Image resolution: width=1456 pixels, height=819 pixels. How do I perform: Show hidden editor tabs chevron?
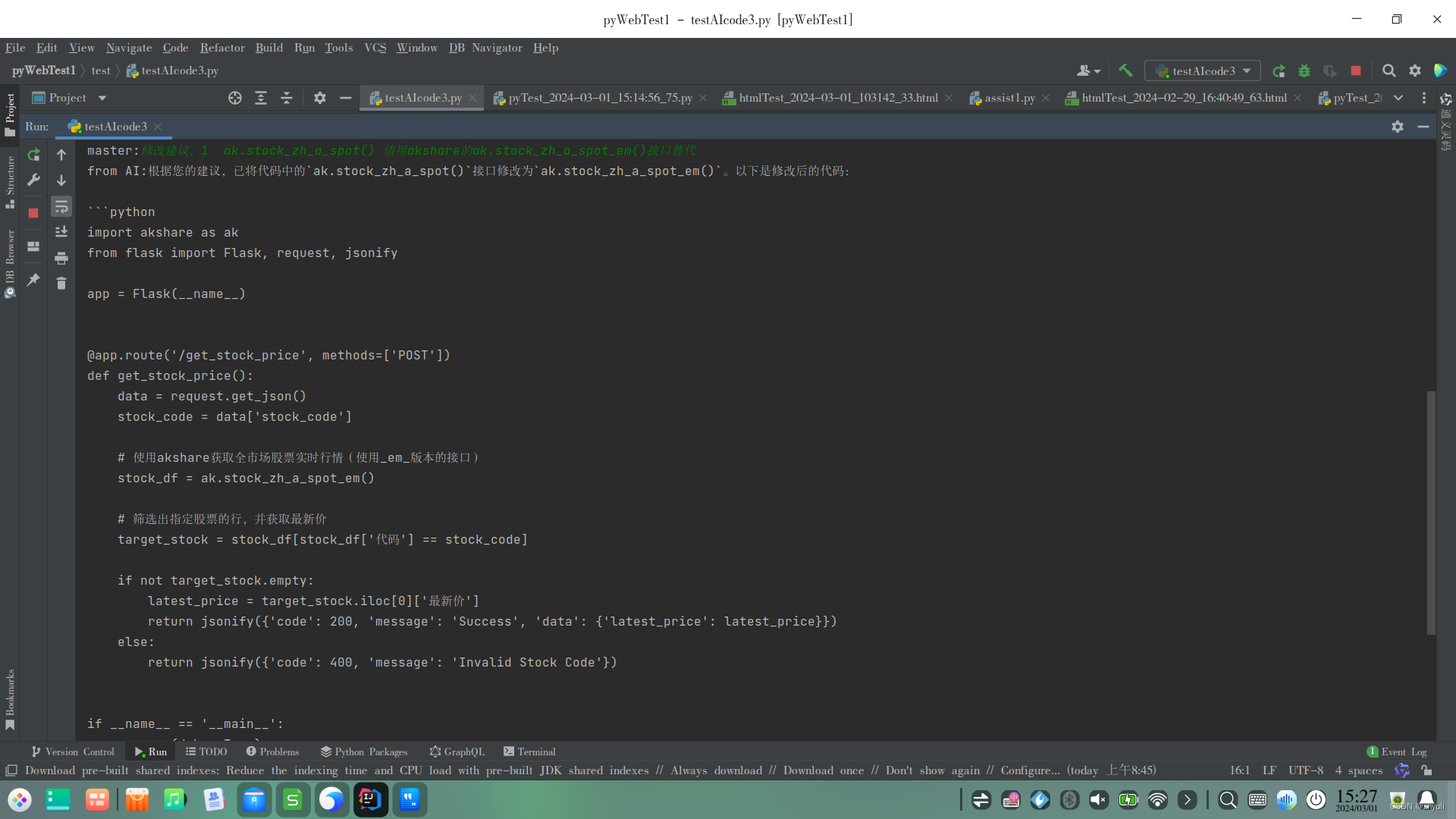click(1398, 98)
